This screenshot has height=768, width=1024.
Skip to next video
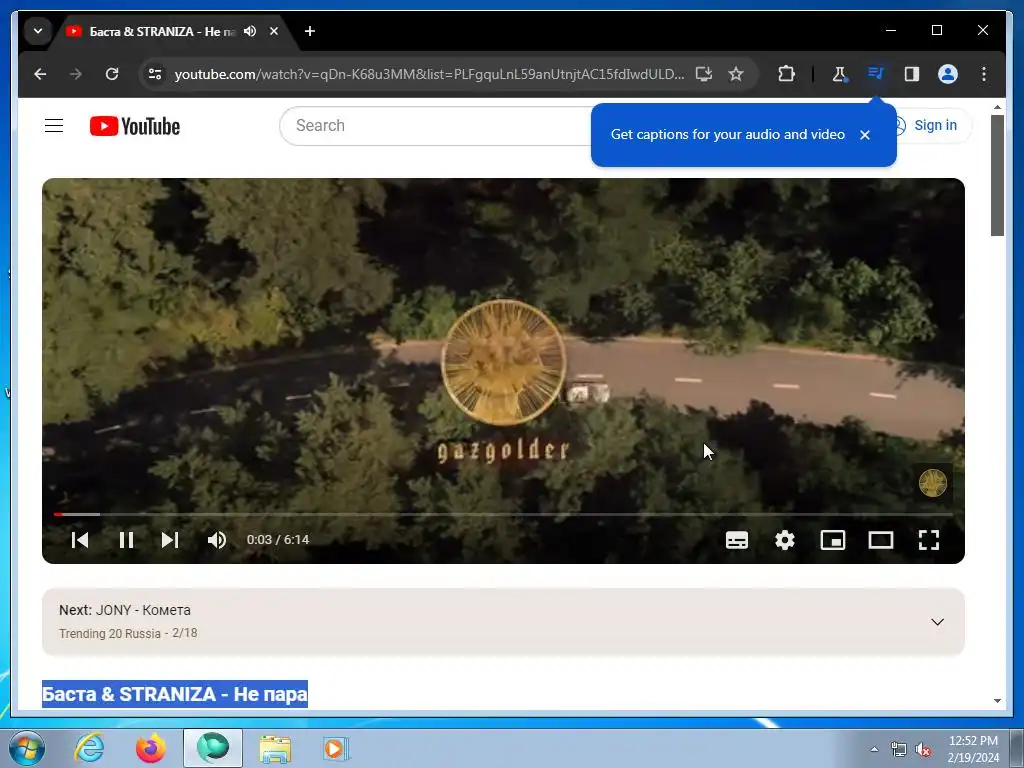point(170,540)
